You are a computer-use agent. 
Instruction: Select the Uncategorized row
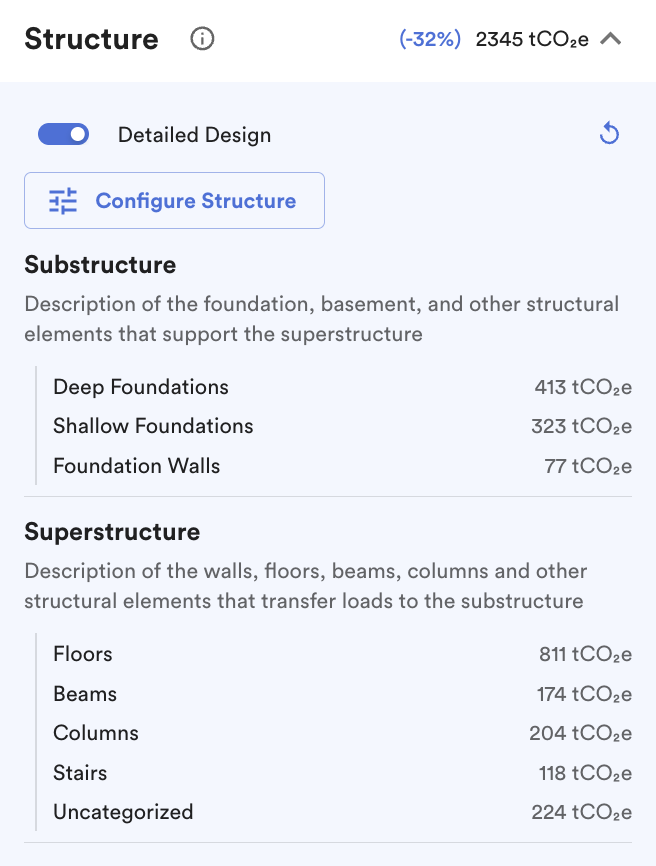tap(123, 812)
